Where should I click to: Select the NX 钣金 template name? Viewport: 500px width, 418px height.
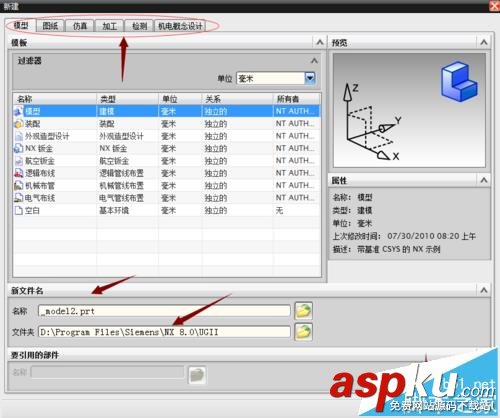tap(39, 148)
